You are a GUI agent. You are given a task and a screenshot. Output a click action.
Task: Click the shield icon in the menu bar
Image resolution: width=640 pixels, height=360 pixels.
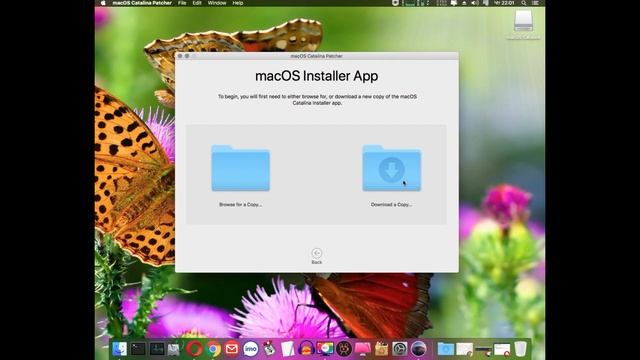395,3
